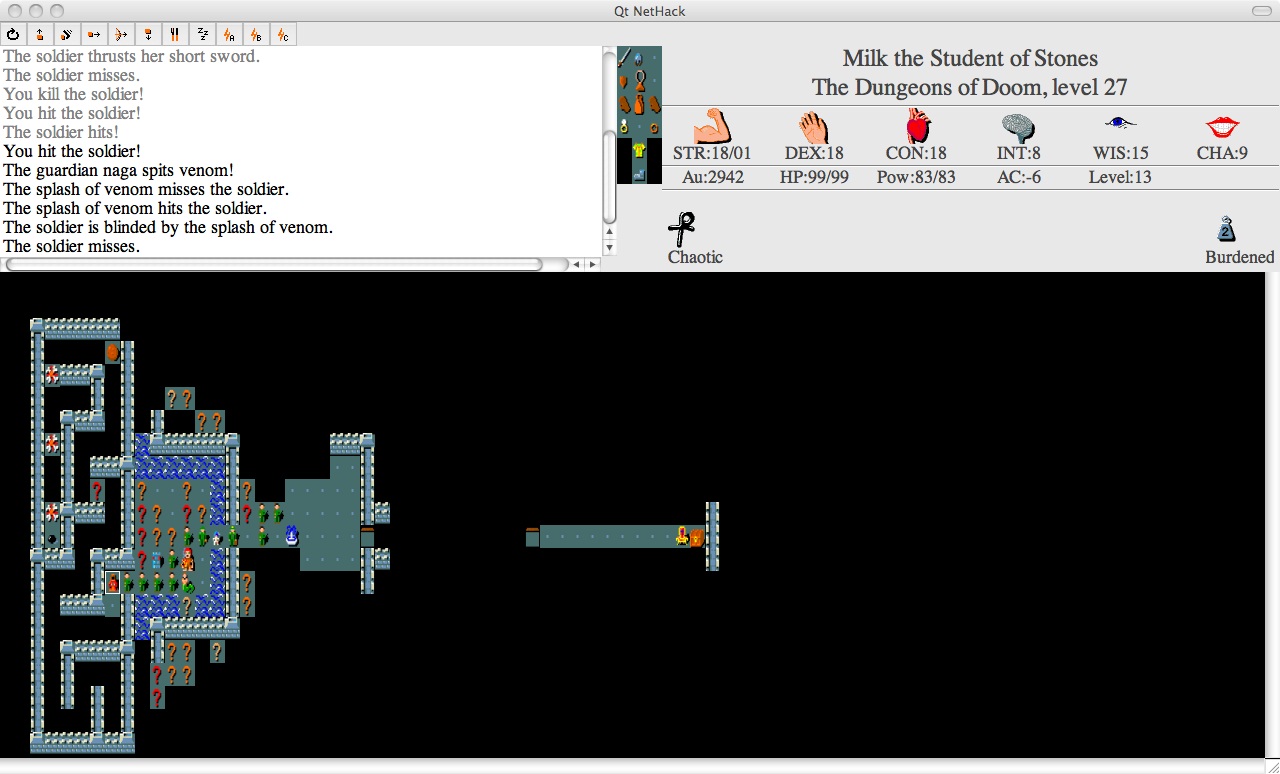Image resolution: width=1280 pixels, height=774 pixels.
Task: Toggle the toolbar with the title bar pill button
Action: pos(1260,11)
